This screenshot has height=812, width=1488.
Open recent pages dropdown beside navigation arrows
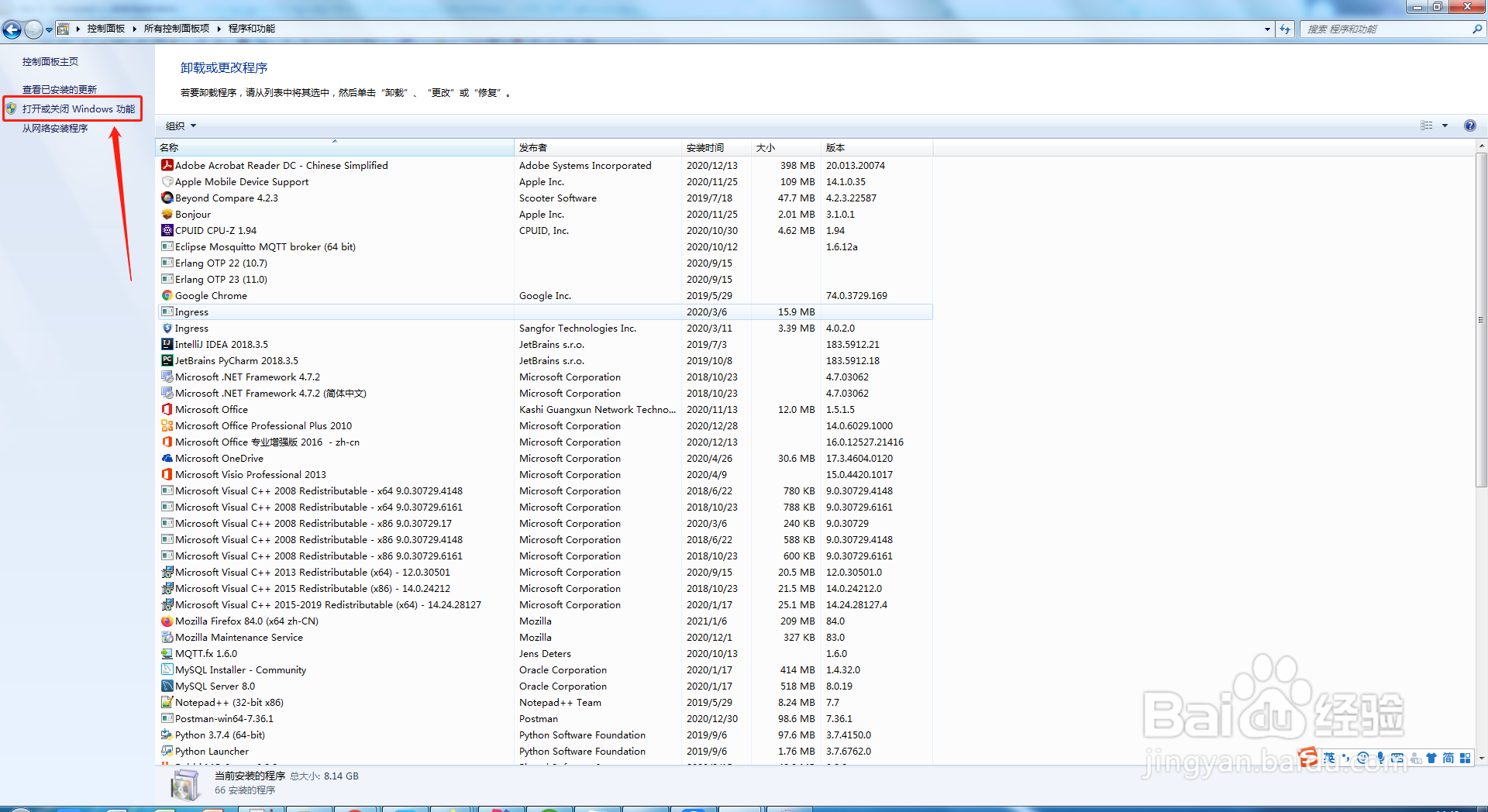(49, 29)
